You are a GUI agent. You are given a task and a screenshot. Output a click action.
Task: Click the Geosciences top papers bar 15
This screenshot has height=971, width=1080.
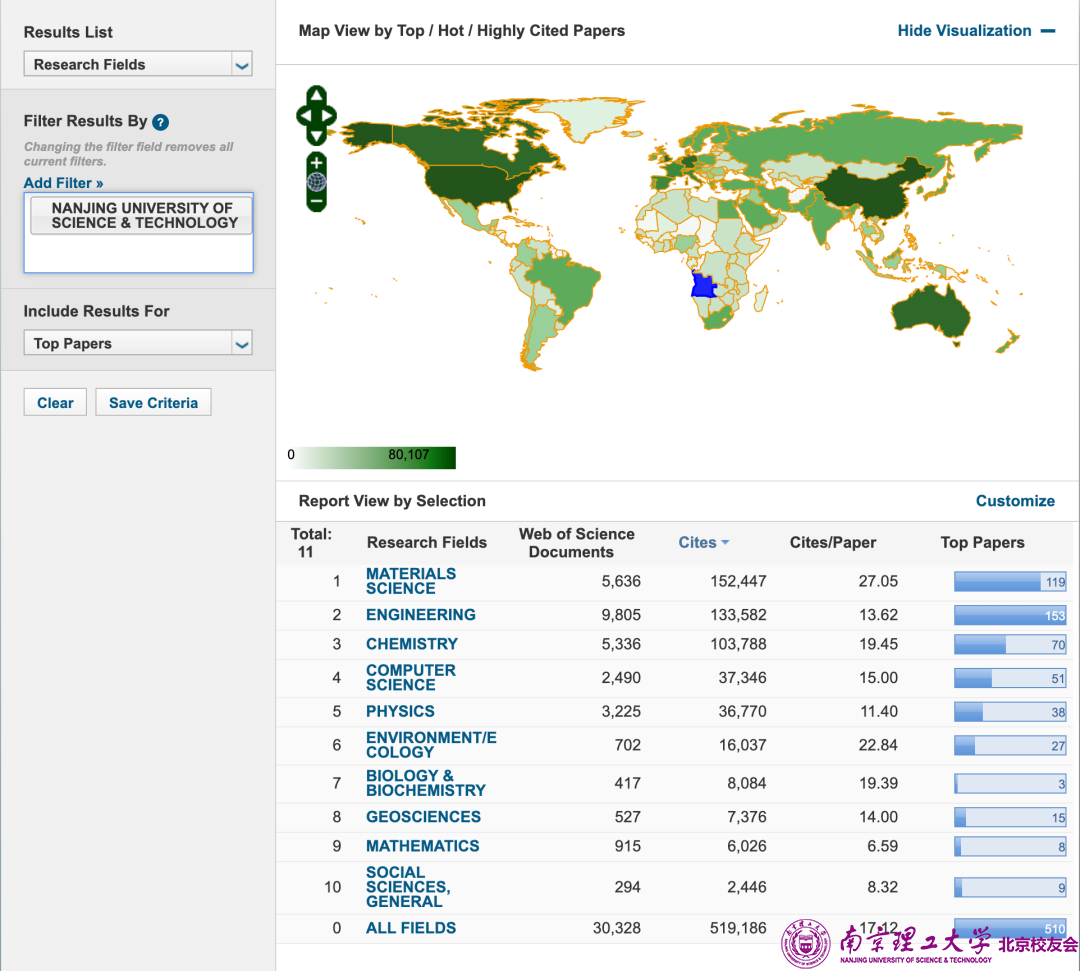1010,817
